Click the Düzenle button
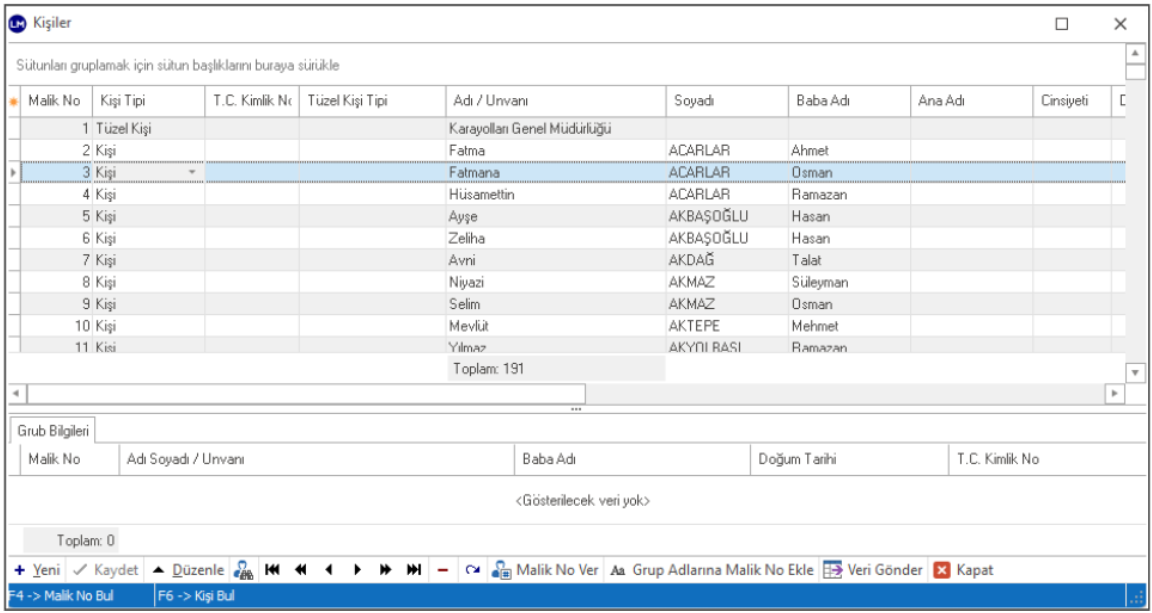Viewport: 1152px width, 613px height. 188,570
